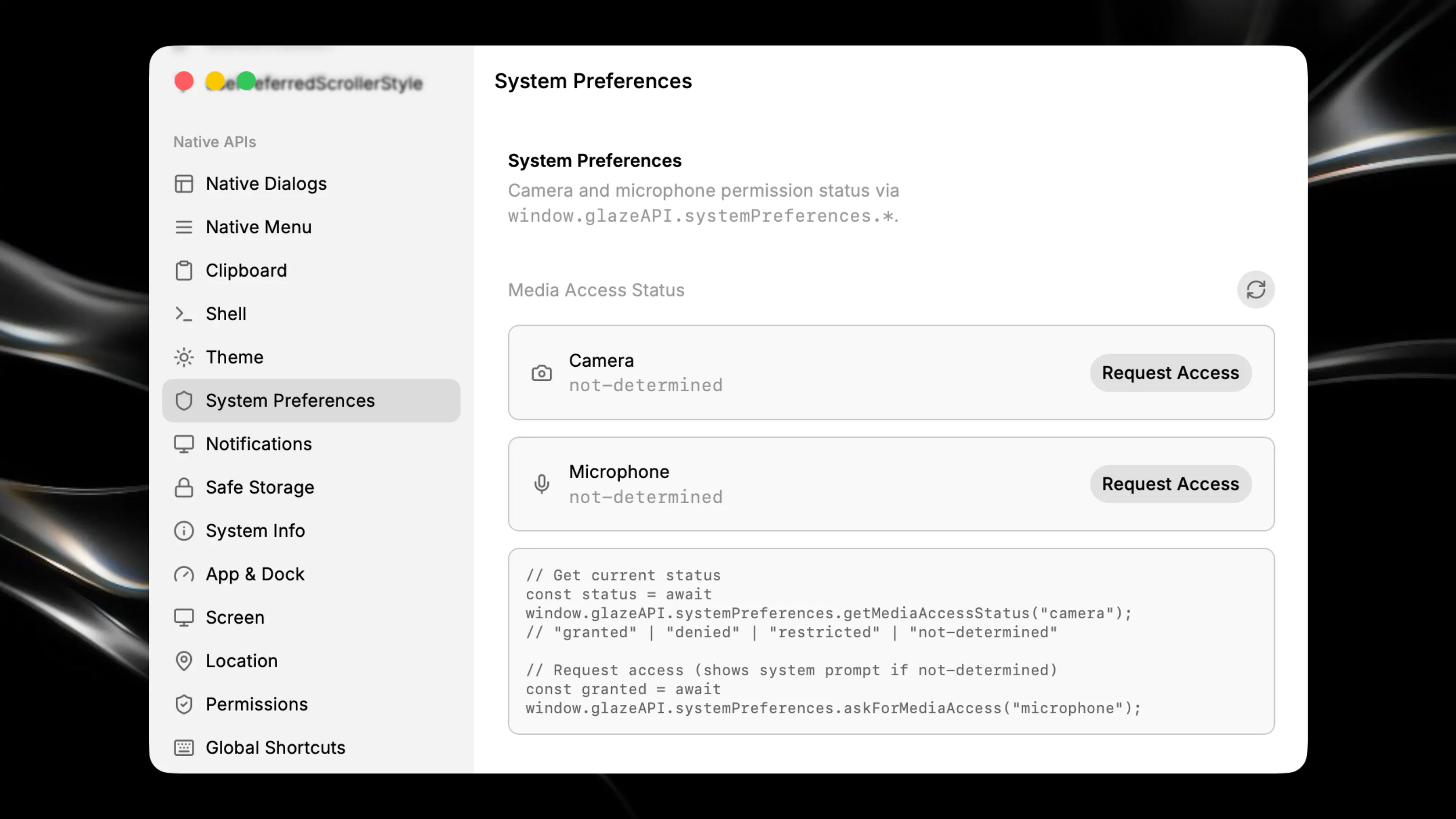Click the getMediaAccessStatus("camera") code line
The width and height of the screenshot is (1456, 819).
[829, 613]
